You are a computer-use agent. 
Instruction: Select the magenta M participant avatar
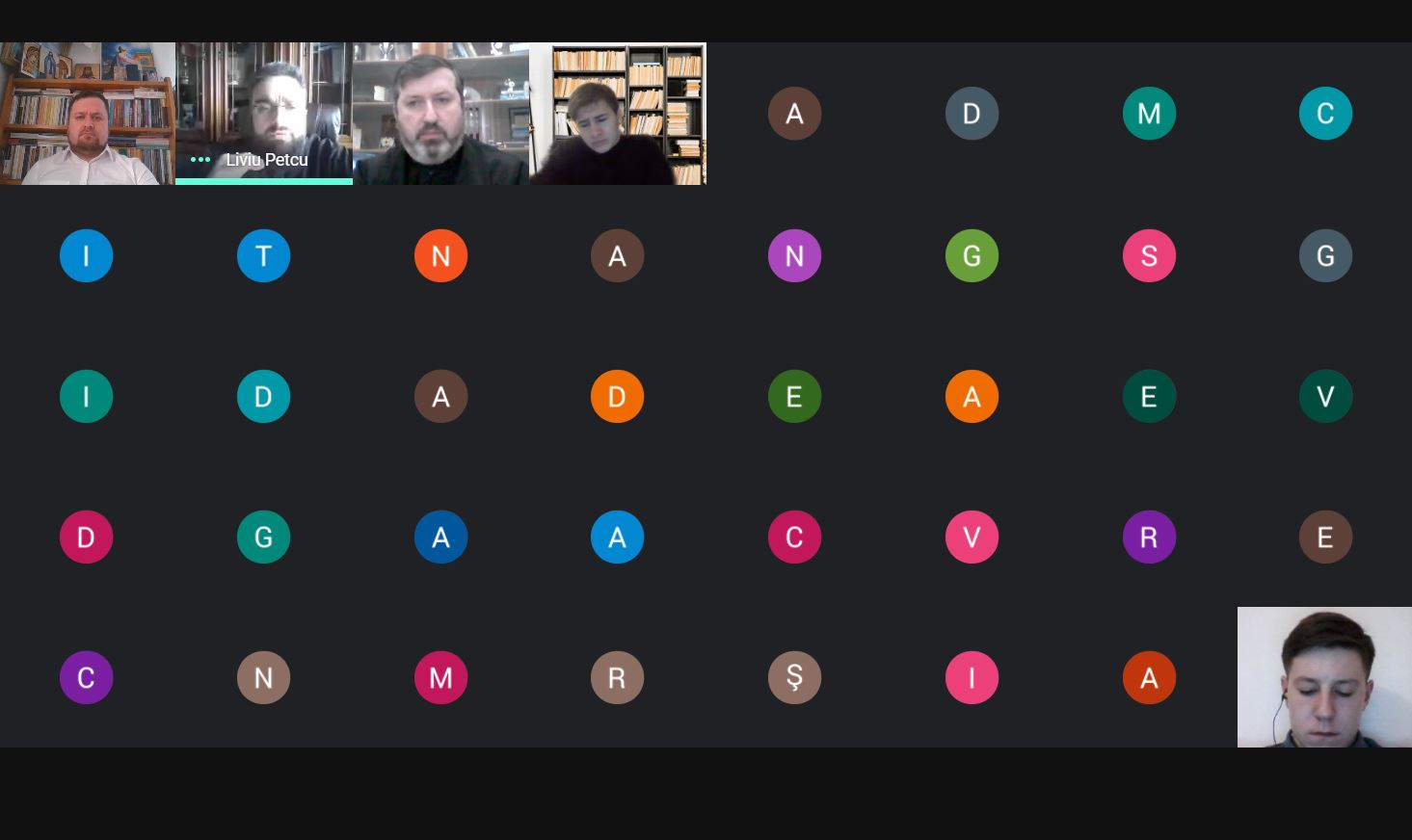440,677
